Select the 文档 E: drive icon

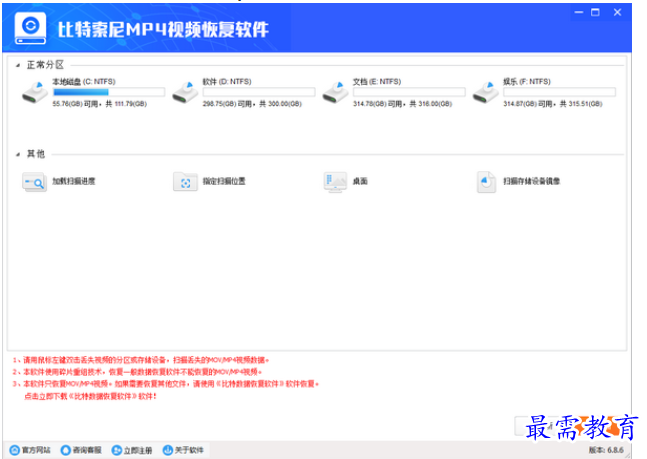click(335, 92)
